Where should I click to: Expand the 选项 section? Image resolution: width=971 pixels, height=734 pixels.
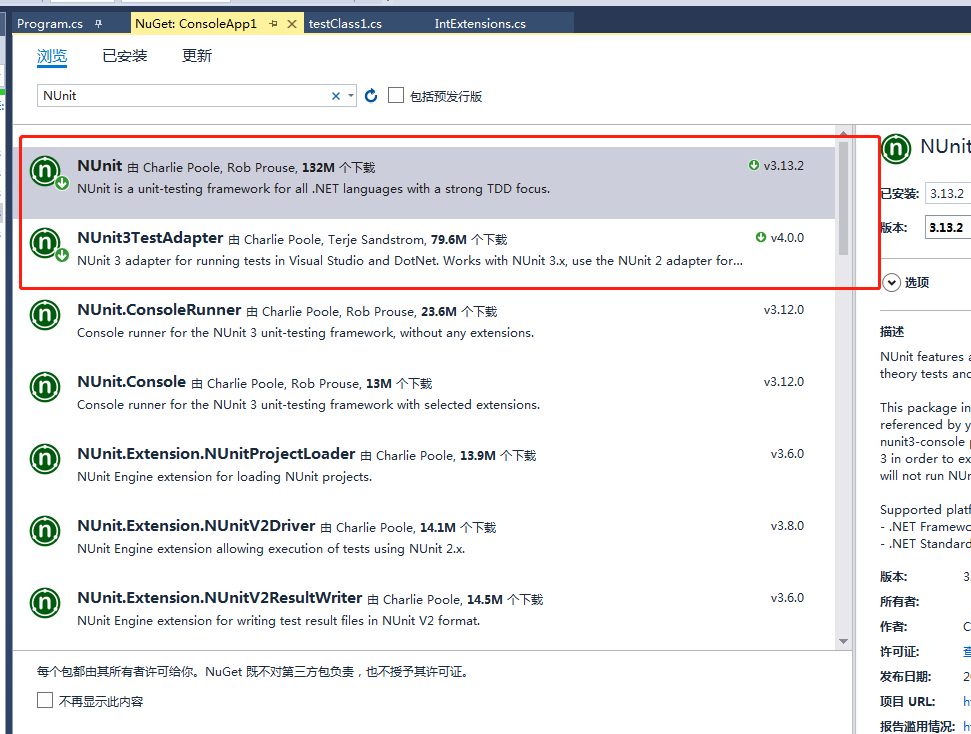click(891, 282)
